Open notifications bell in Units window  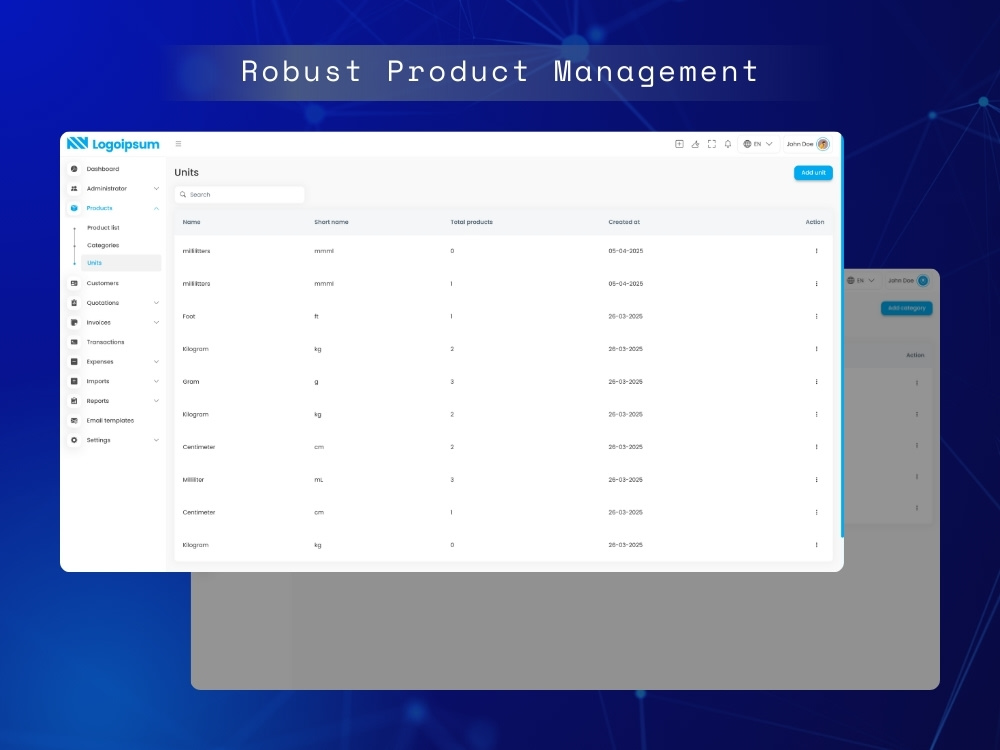[x=728, y=144]
